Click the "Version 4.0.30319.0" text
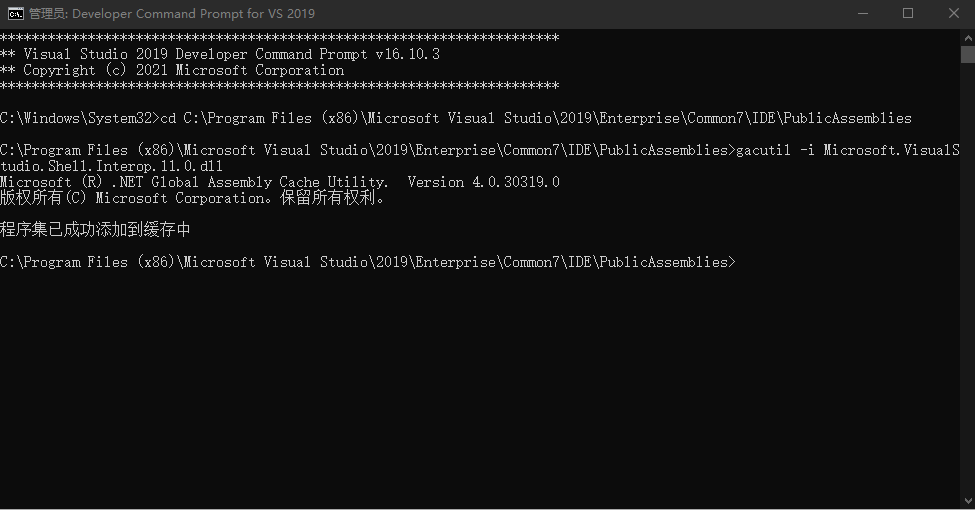This screenshot has width=975, height=510. [x=483, y=182]
